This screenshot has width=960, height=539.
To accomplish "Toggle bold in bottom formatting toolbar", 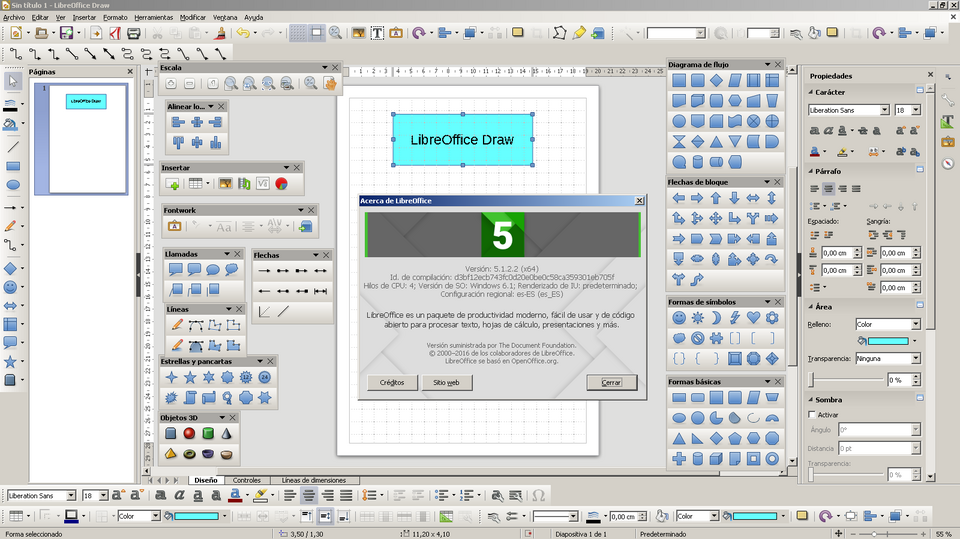I will pos(160,496).
